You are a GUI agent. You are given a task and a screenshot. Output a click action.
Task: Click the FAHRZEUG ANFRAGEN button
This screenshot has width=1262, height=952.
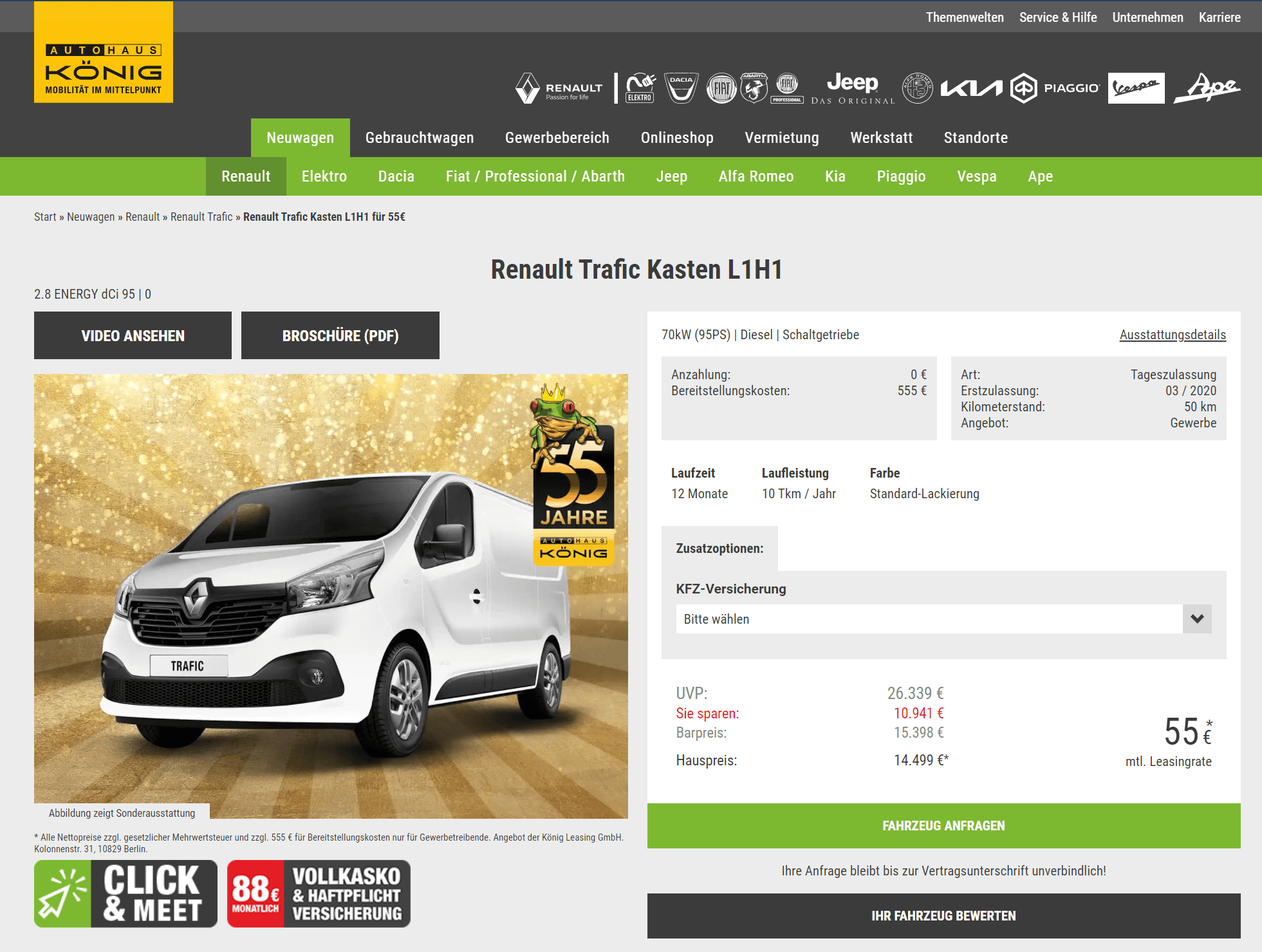pyautogui.click(x=943, y=826)
